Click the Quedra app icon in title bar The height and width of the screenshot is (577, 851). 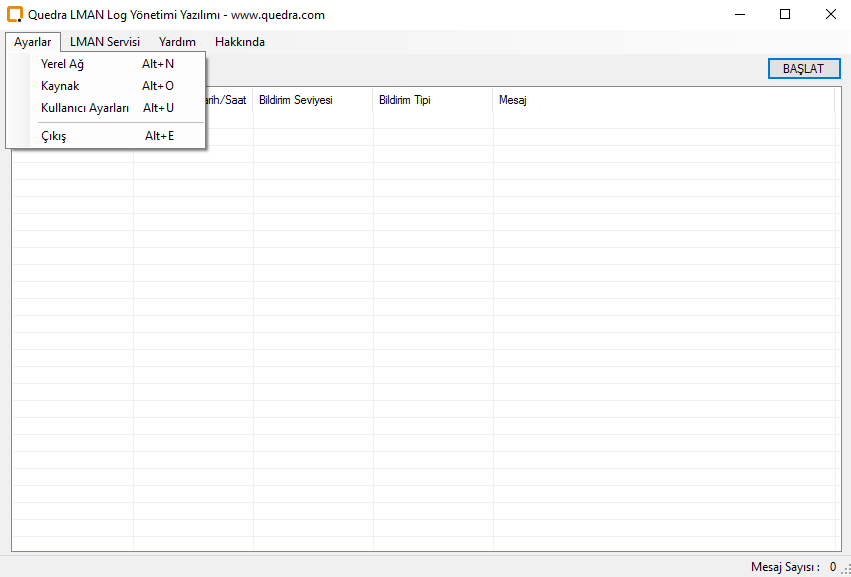tap(15, 15)
